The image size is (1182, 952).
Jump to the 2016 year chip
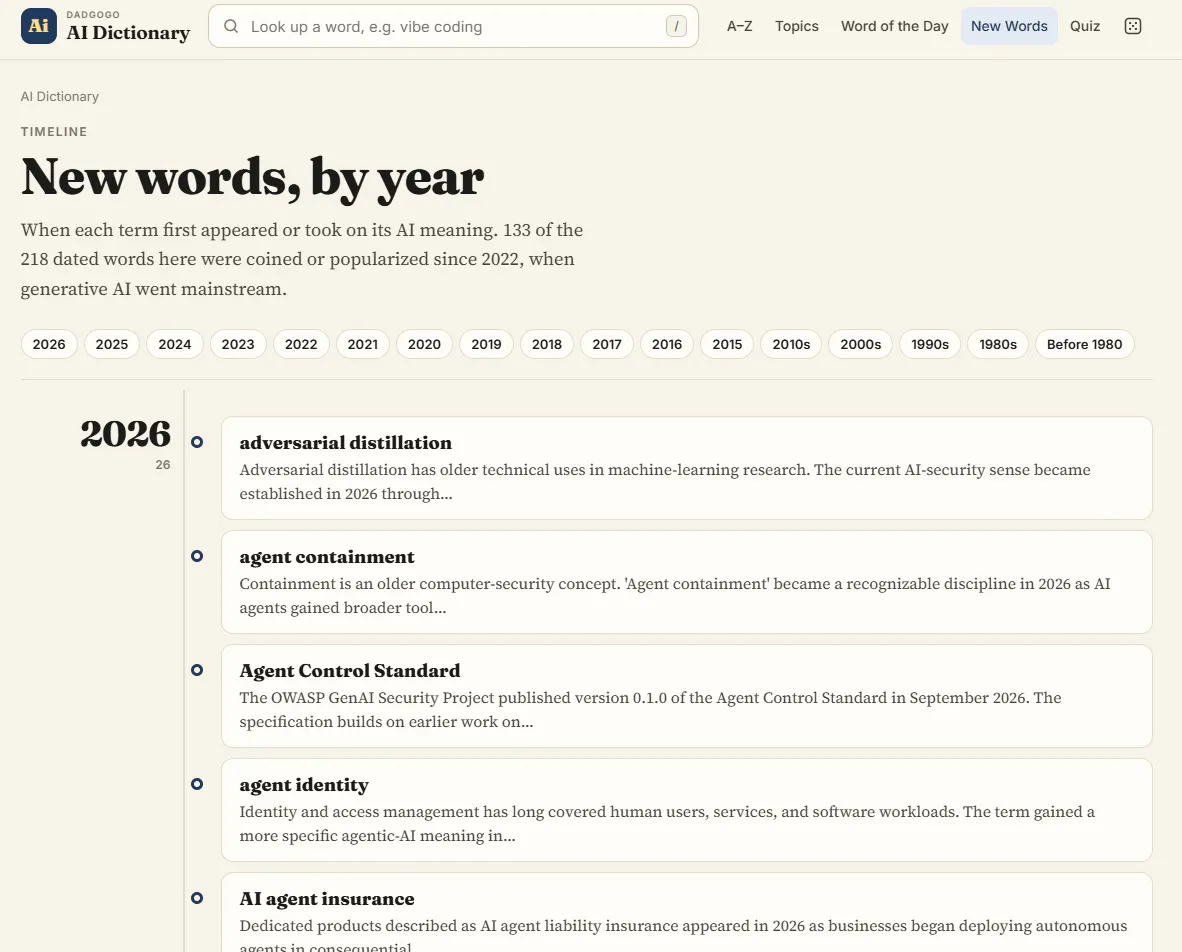pyautogui.click(x=667, y=344)
